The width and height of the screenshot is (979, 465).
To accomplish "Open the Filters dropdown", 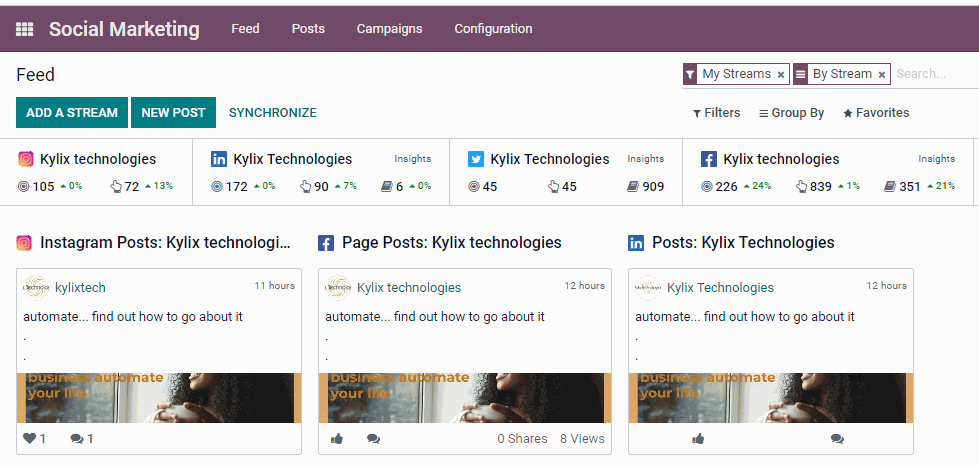I will (716, 113).
